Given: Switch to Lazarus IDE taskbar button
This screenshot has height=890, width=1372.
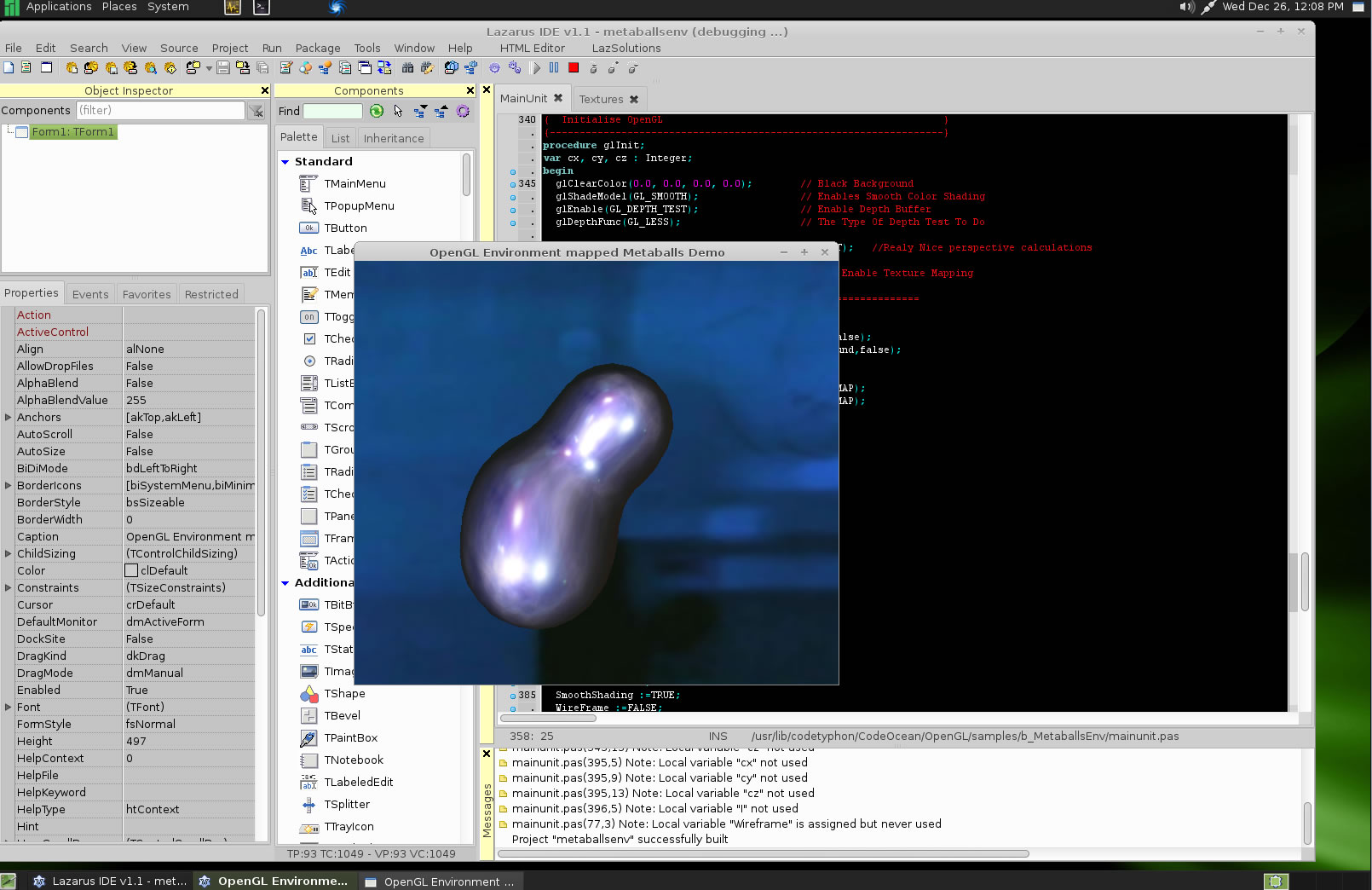Looking at the screenshot, I should (110, 881).
